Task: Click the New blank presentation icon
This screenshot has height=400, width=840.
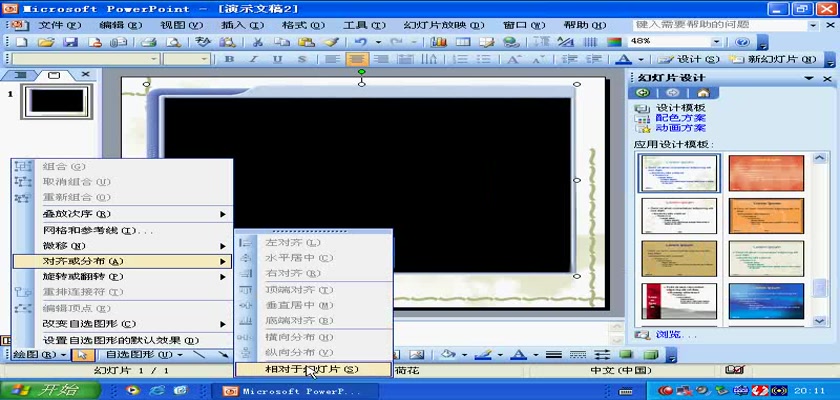Action: click(x=22, y=42)
